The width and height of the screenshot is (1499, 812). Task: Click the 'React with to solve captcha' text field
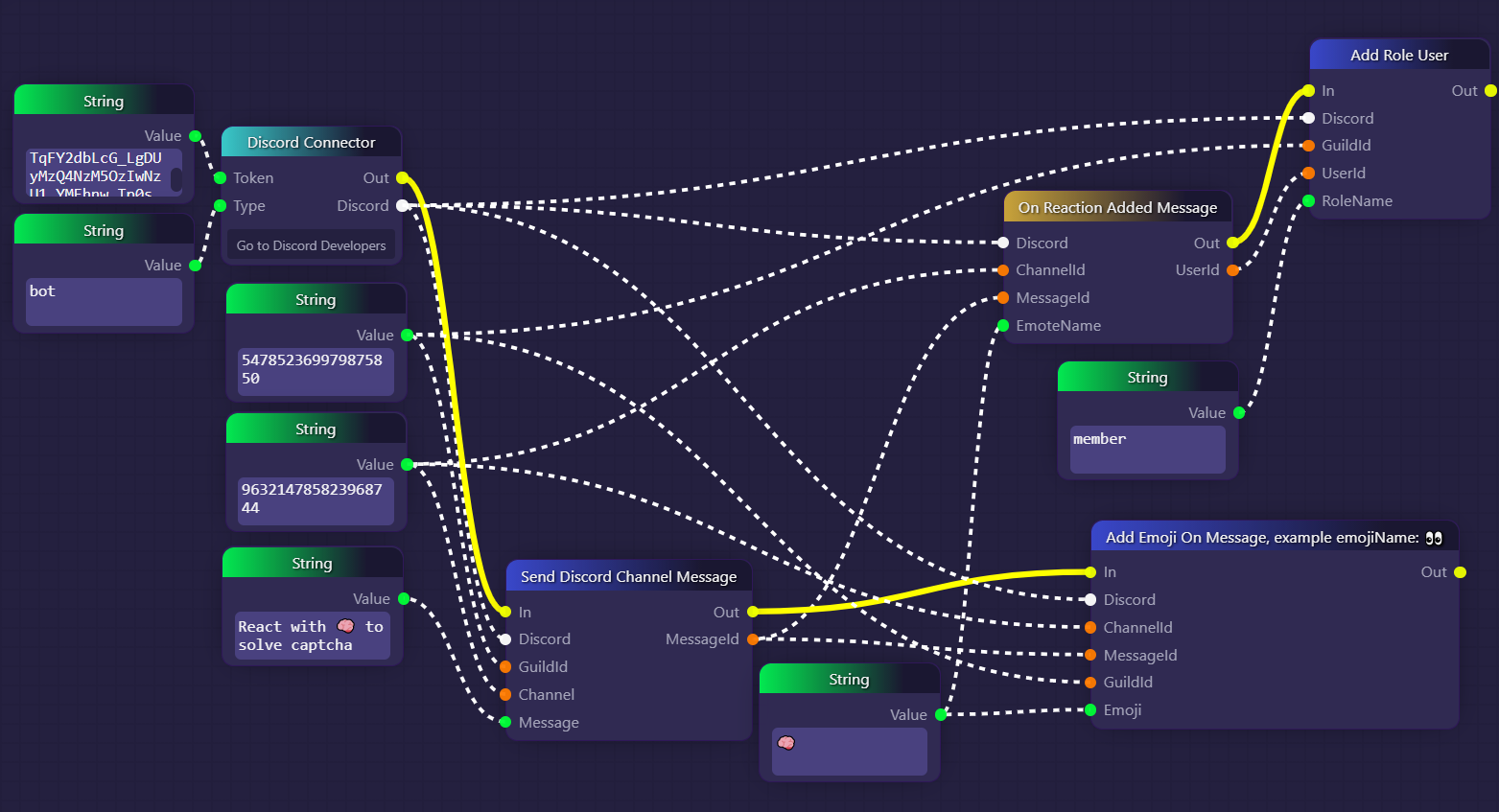point(312,636)
